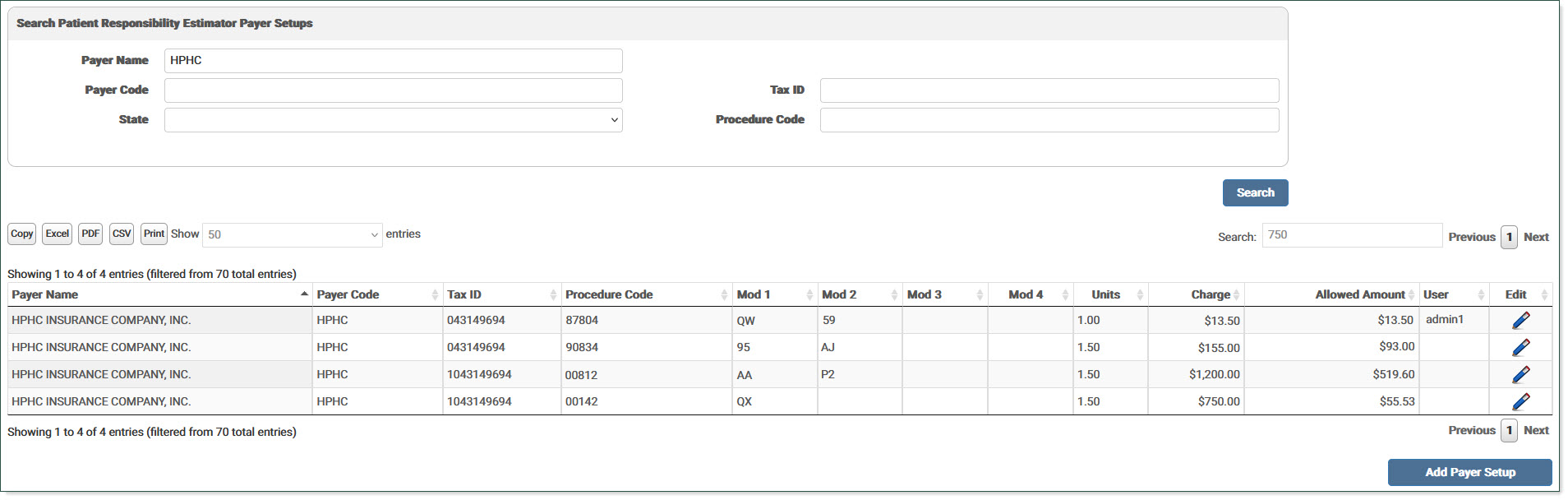Print the table results
This screenshot has height=500, width=1568.
click(x=154, y=234)
